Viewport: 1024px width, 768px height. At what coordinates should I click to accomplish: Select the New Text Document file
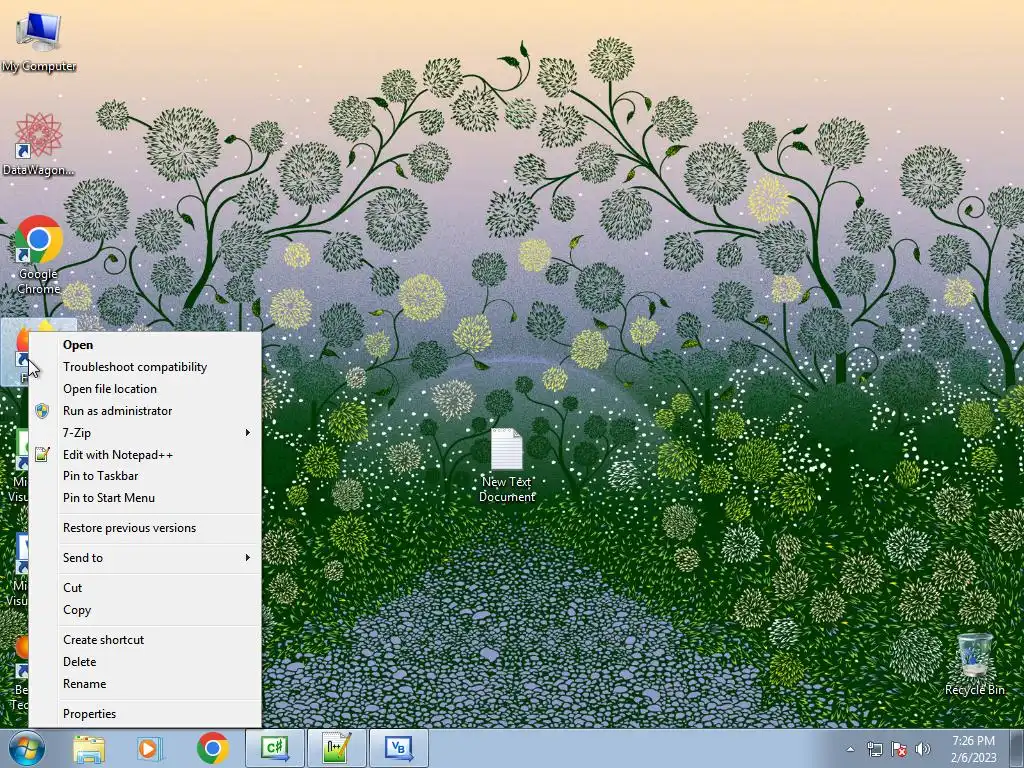pyautogui.click(x=507, y=465)
